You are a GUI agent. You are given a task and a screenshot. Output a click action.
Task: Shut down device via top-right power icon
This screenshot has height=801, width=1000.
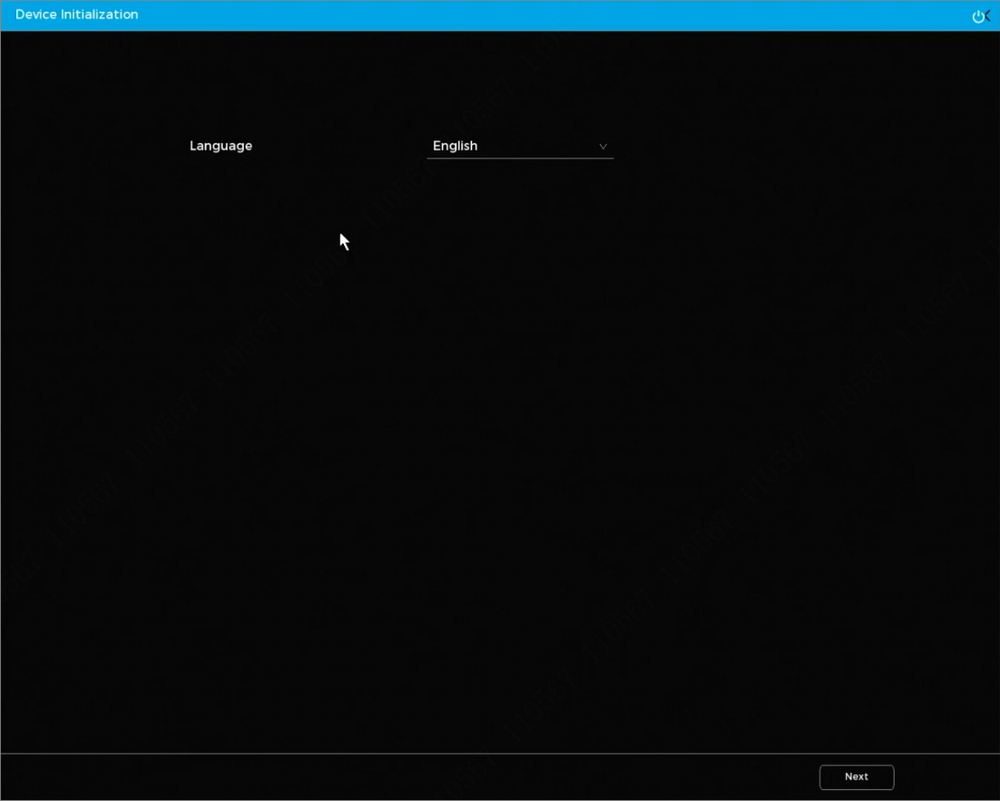click(979, 16)
